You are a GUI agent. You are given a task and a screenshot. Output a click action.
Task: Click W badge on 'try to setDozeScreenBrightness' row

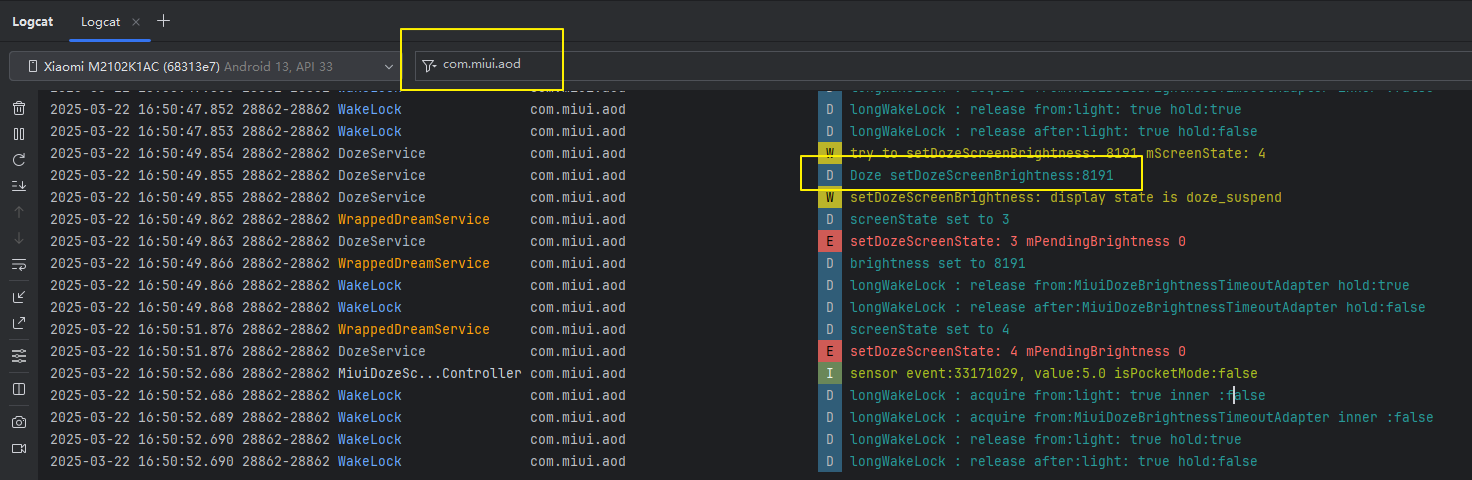(829, 153)
